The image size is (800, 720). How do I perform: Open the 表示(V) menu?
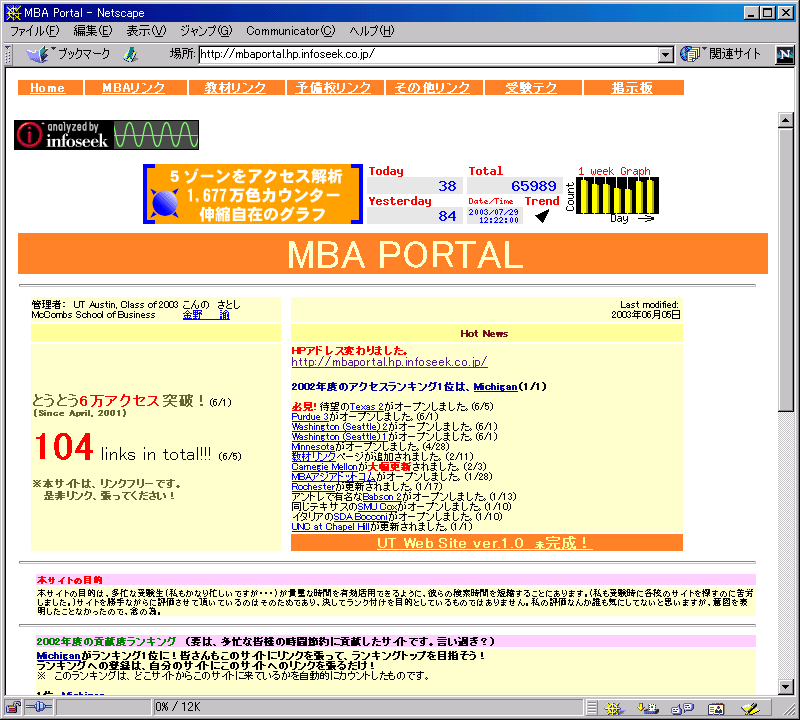tap(146, 31)
